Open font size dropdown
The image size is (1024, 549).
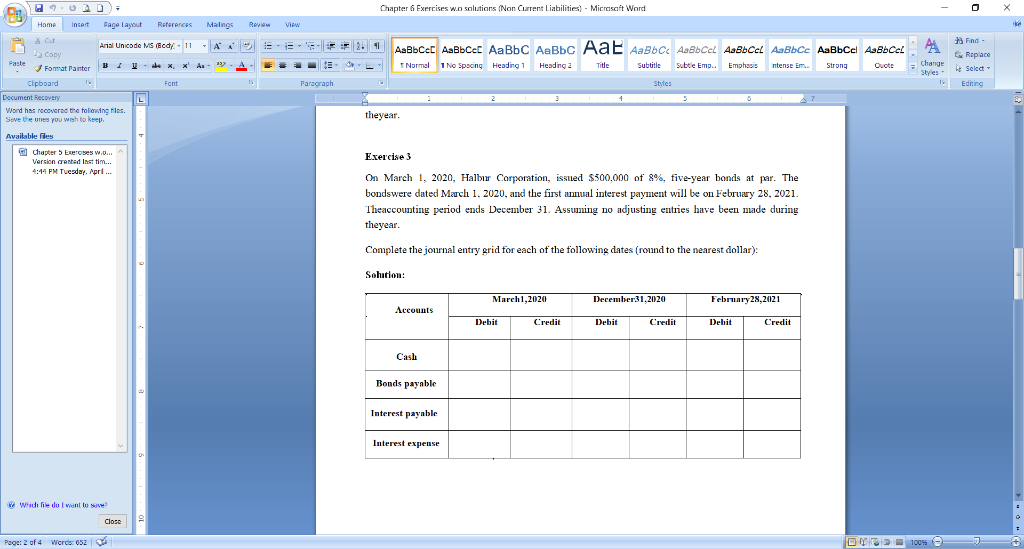(x=204, y=46)
